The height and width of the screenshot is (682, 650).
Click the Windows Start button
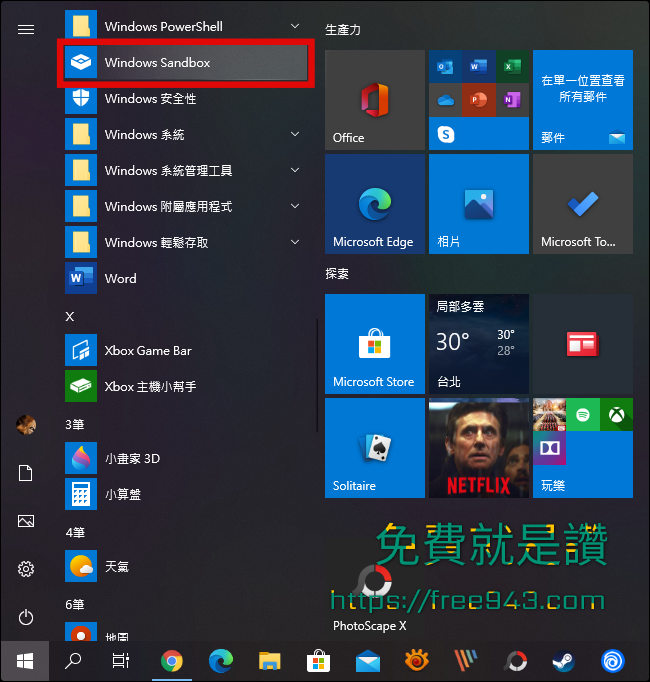tap(25, 661)
